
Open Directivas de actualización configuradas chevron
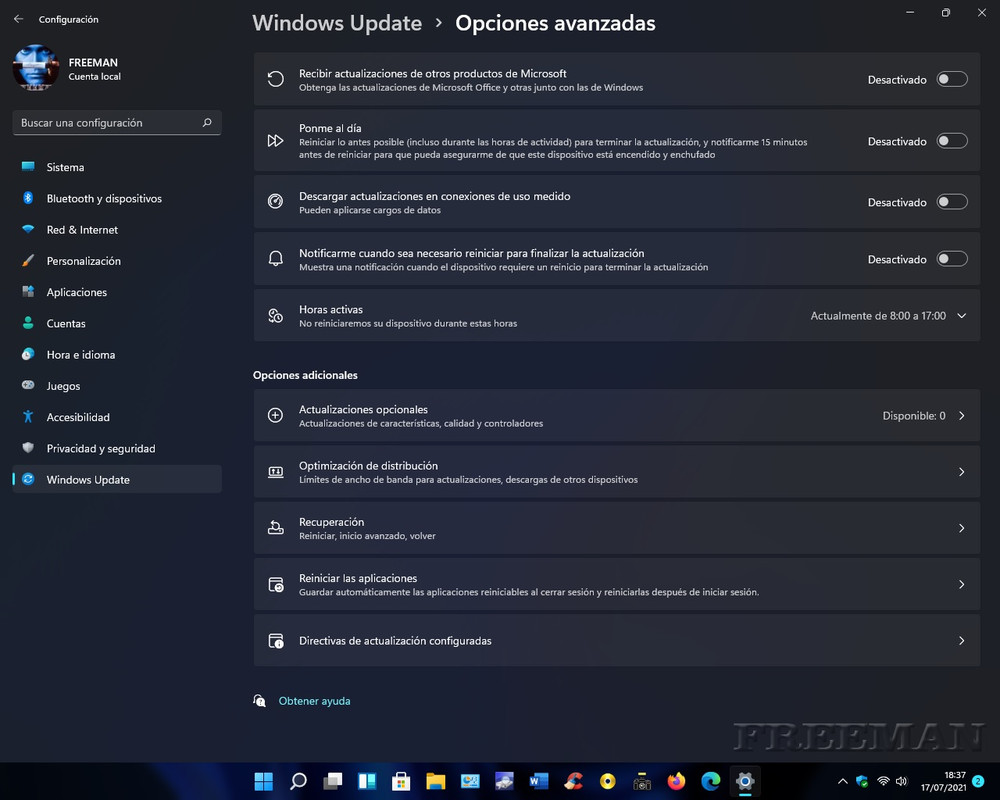[x=962, y=641]
